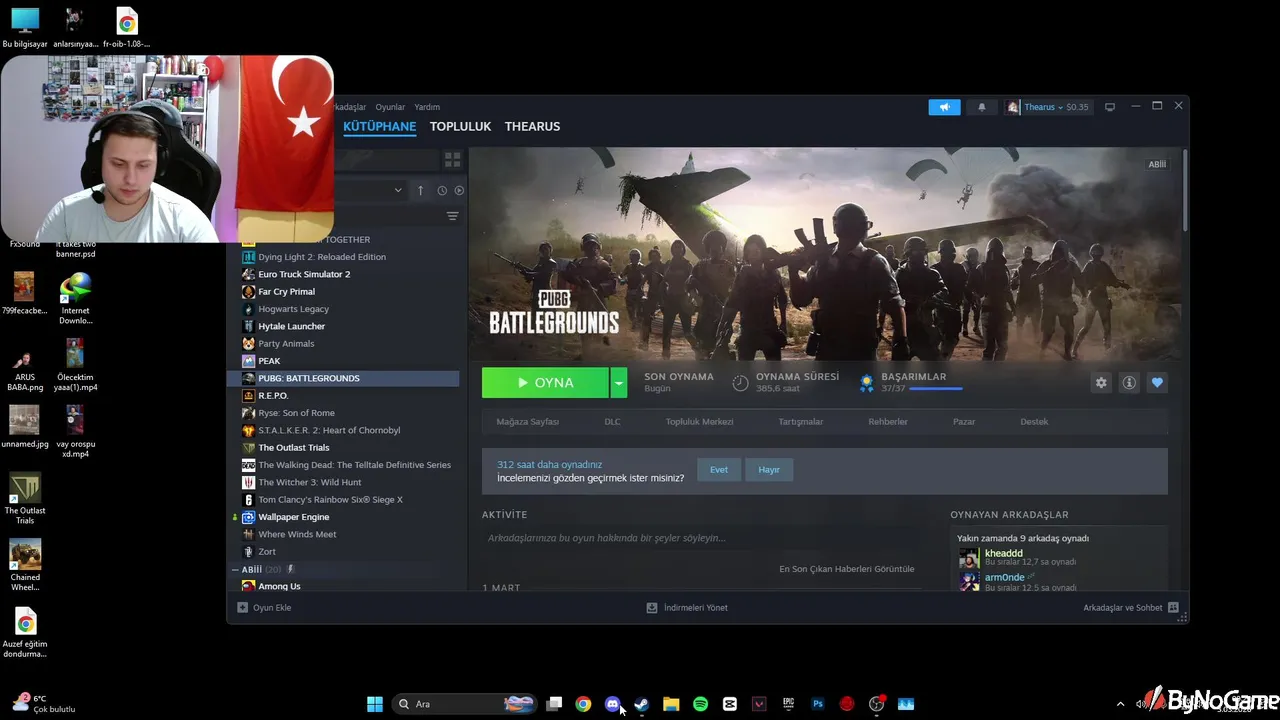Open the Mağaza Sayfası link
This screenshot has width=1280, height=720.
pos(527,422)
